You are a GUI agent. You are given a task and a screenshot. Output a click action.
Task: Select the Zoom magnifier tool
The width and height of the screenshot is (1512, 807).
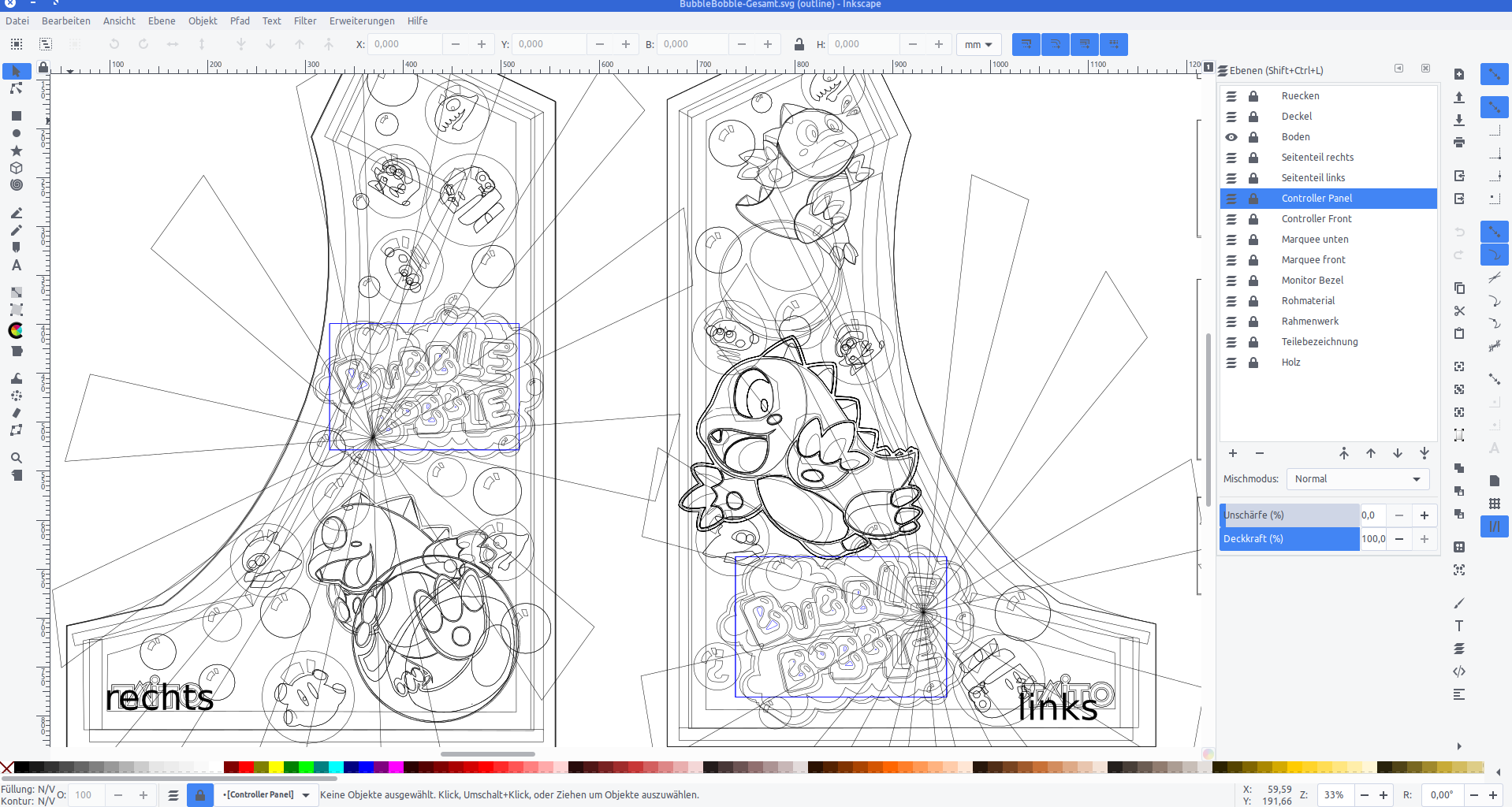point(16,458)
